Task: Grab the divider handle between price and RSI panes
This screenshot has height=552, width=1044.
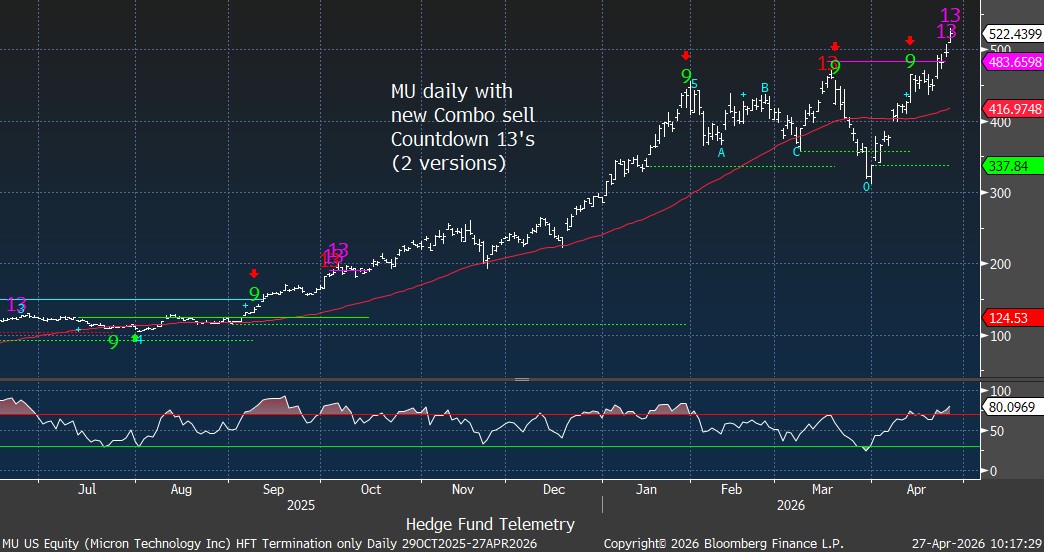Action: [521, 380]
